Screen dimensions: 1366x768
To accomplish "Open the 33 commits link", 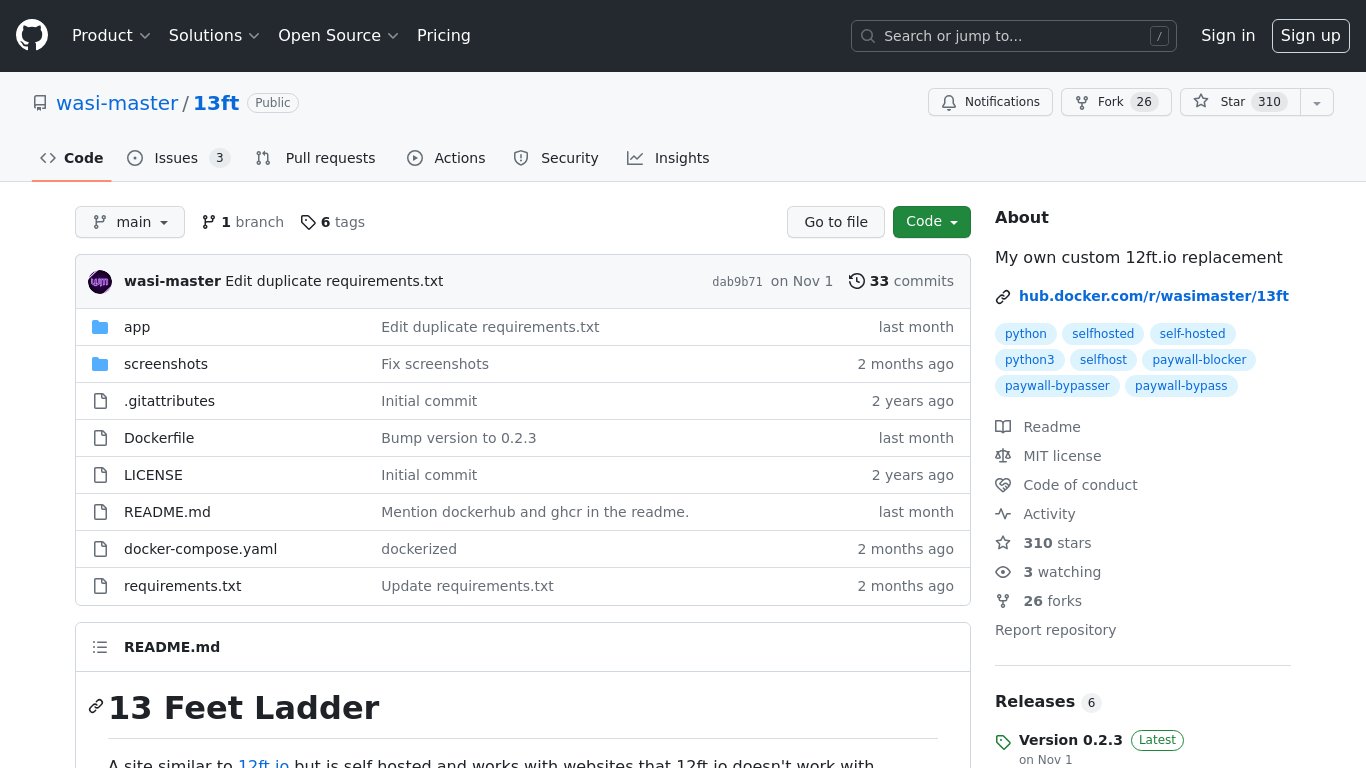I will coord(901,281).
